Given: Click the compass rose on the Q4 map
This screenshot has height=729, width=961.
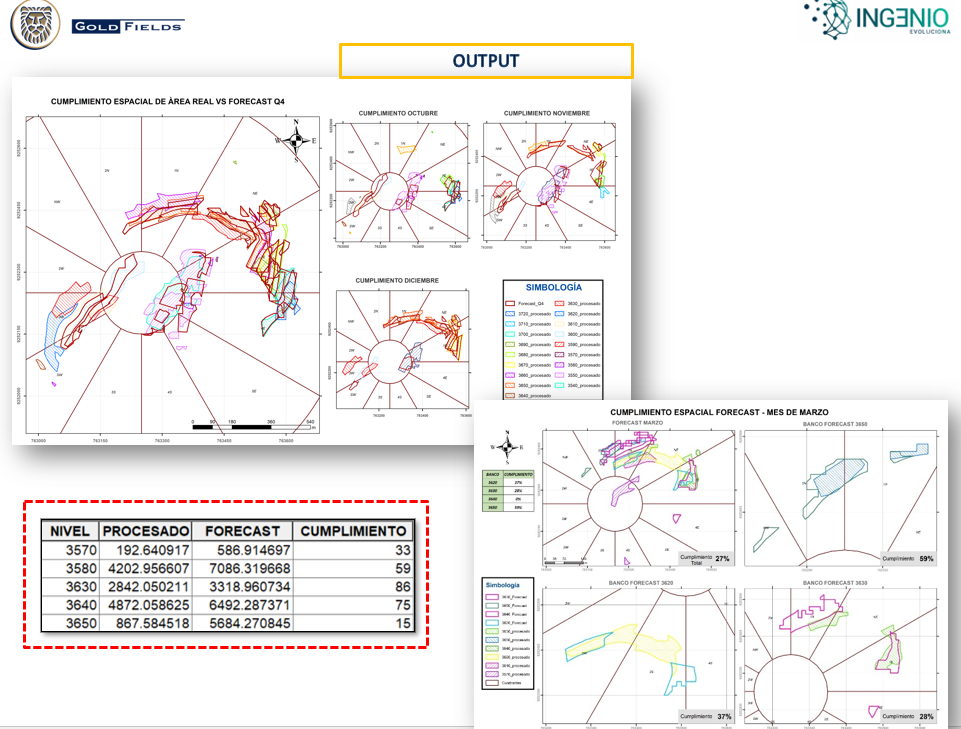Looking at the screenshot, I should (295, 140).
